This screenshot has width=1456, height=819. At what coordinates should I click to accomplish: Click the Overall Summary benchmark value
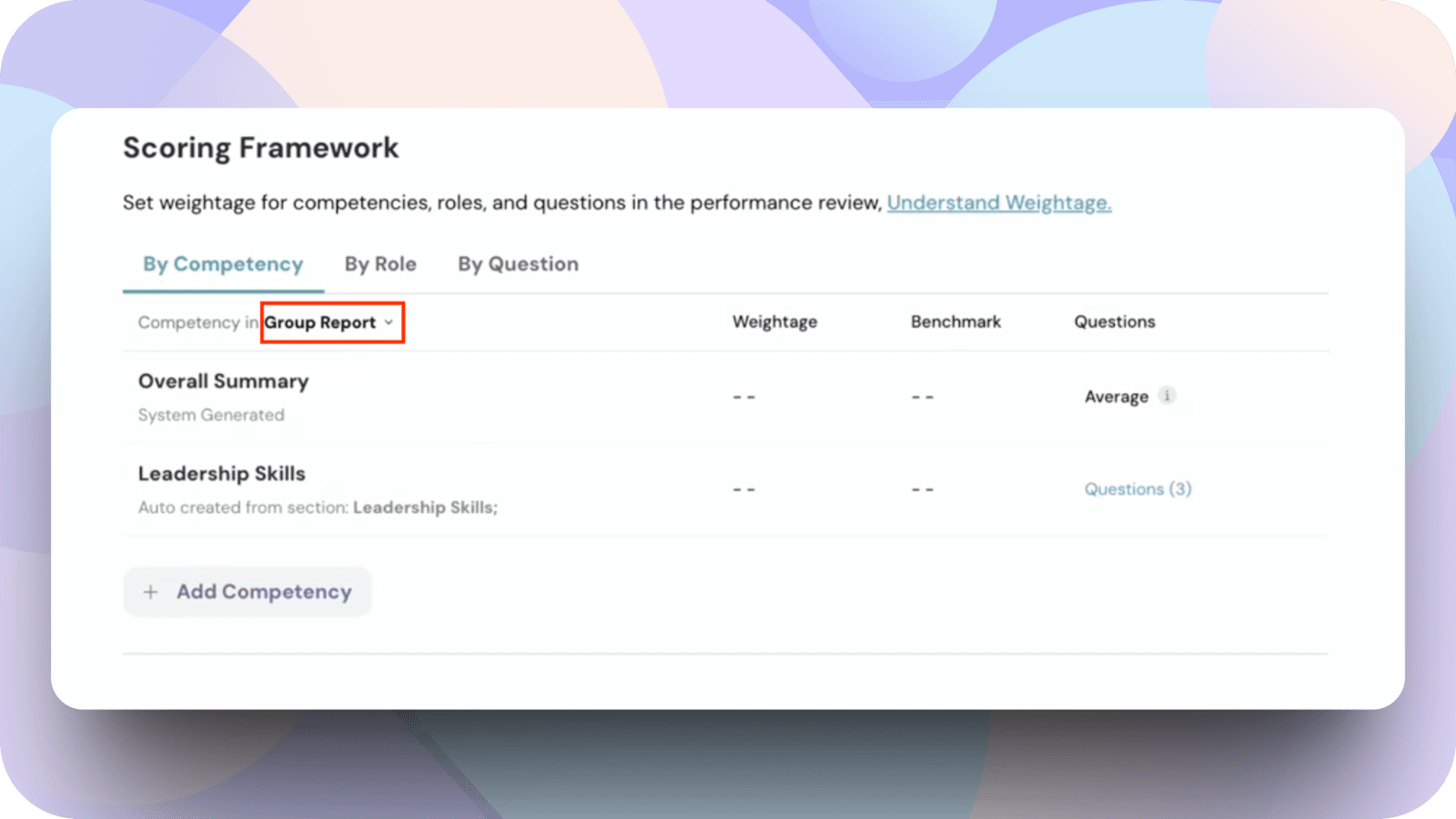[923, 398]
